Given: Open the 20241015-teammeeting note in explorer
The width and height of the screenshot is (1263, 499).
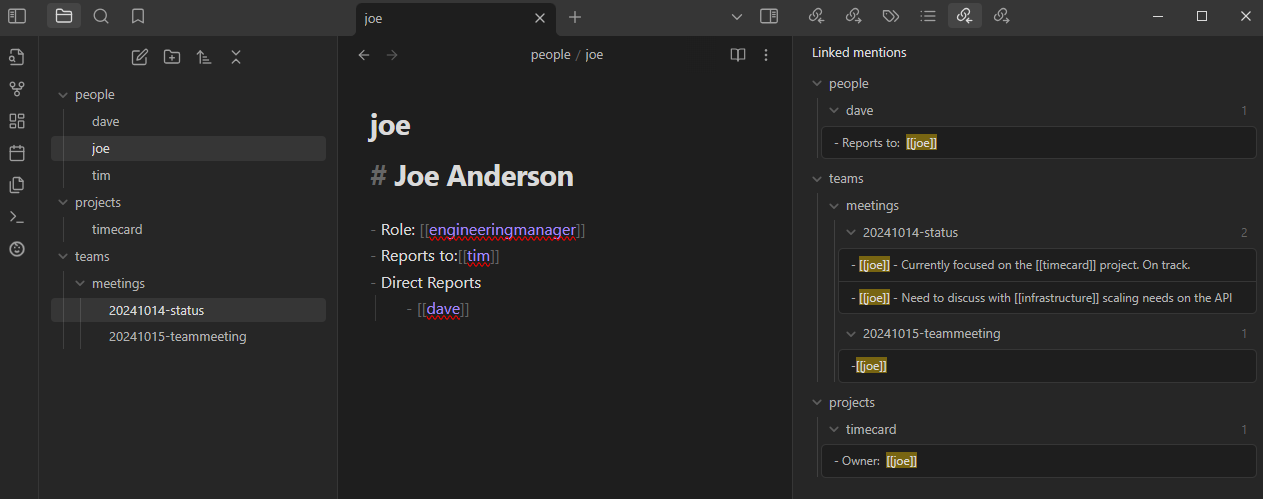Looking at the screenshot, I should click(188, 338).
